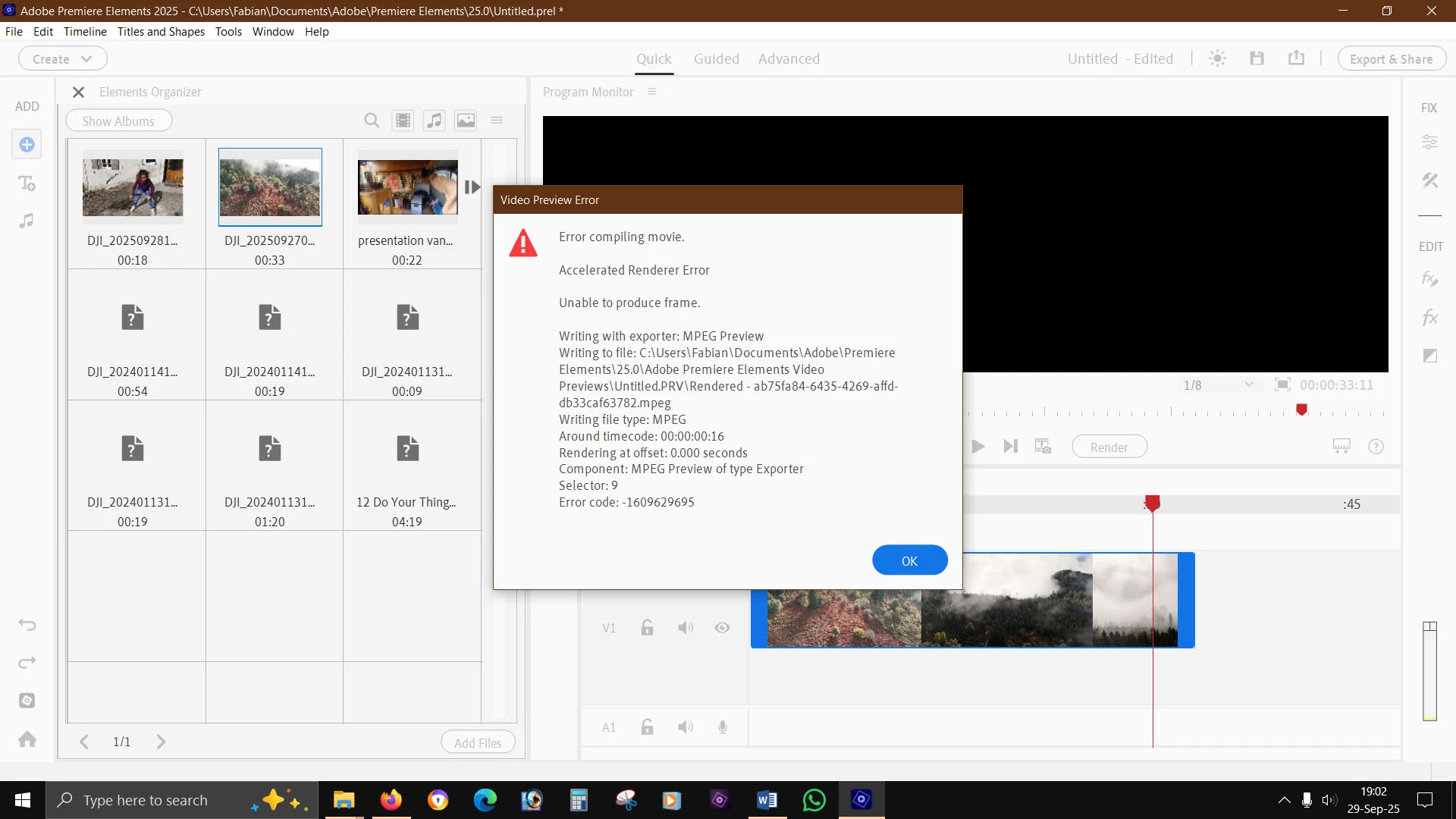Open the Program Monitor panel menu
1456x819 pixels.
(651, 92)
